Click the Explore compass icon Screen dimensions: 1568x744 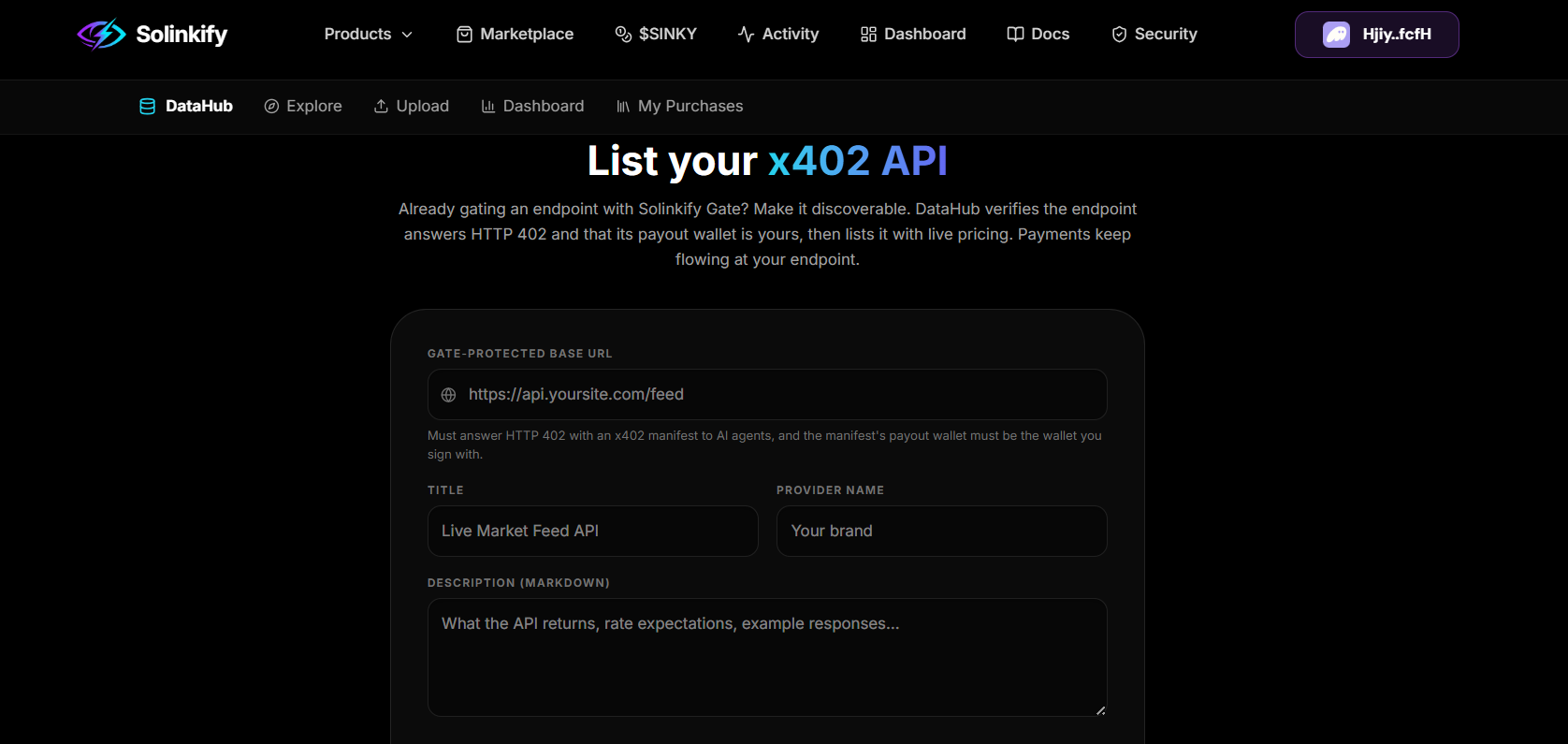click(271, 107)
